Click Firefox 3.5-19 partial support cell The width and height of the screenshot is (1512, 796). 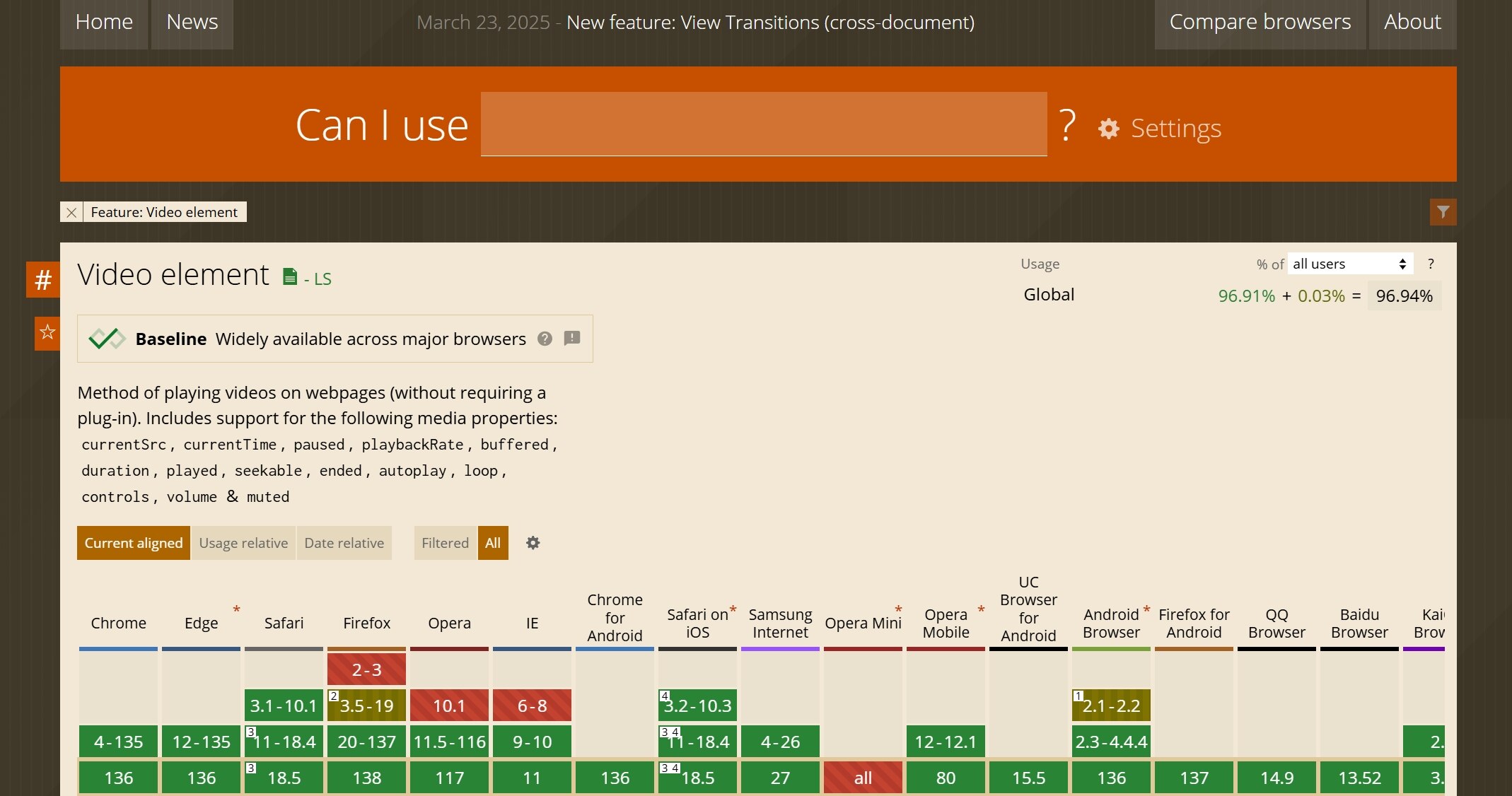[367, 706]
